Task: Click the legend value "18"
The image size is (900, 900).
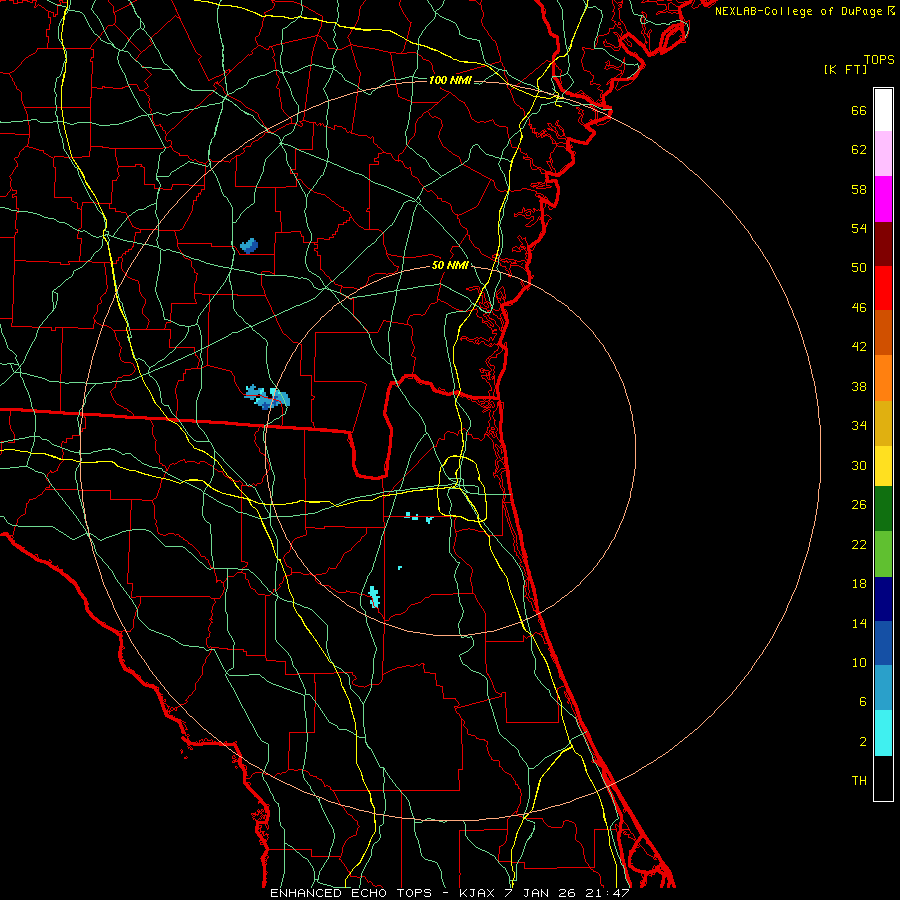Action: tap(859, 584)
